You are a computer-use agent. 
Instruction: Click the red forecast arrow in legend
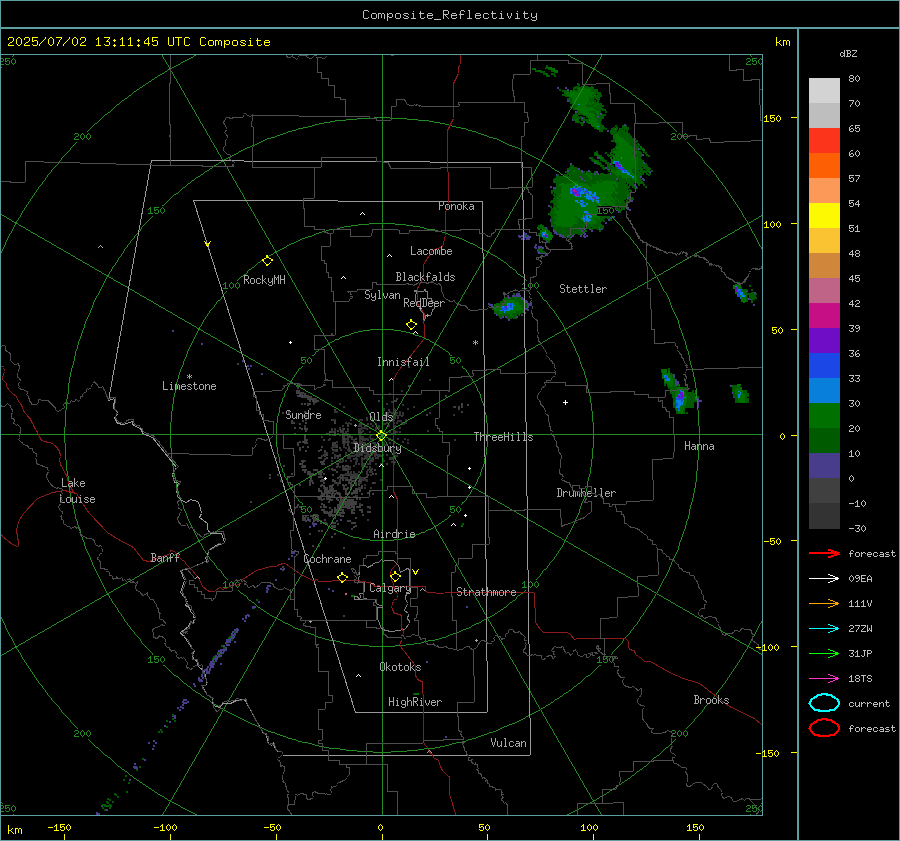tap(825, 553)
